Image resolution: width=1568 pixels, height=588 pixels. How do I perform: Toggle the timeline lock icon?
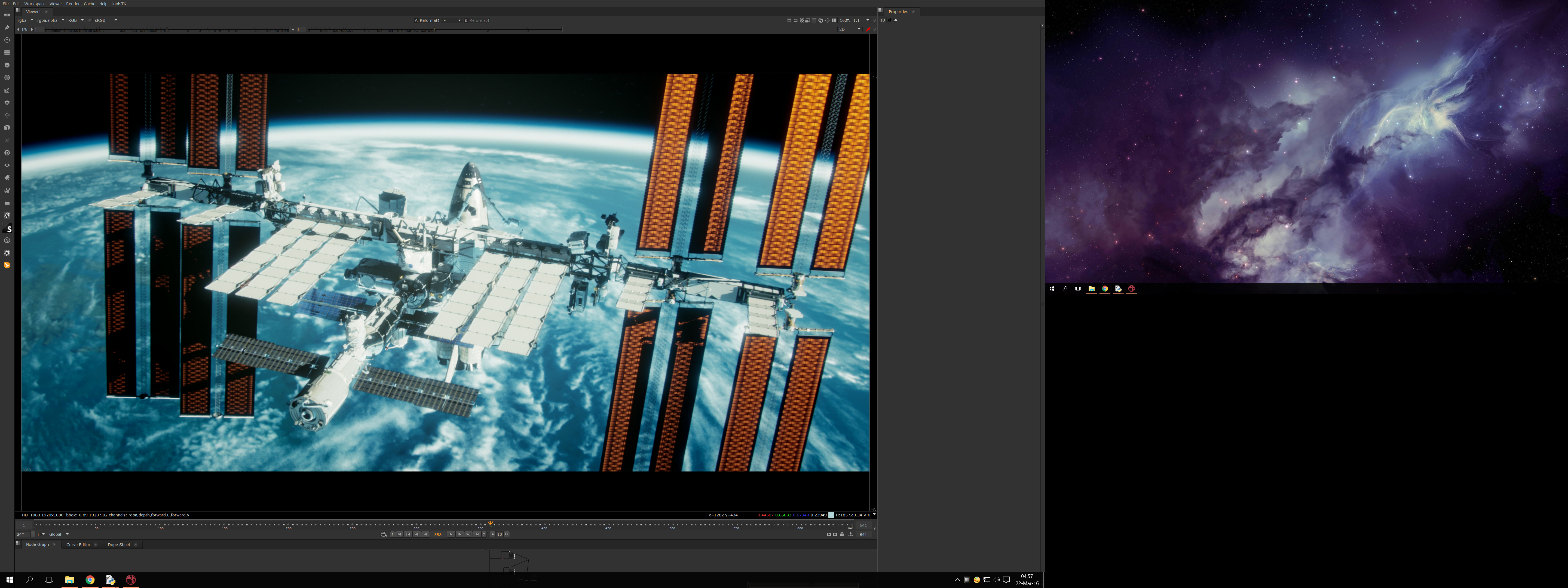point(842,534)
